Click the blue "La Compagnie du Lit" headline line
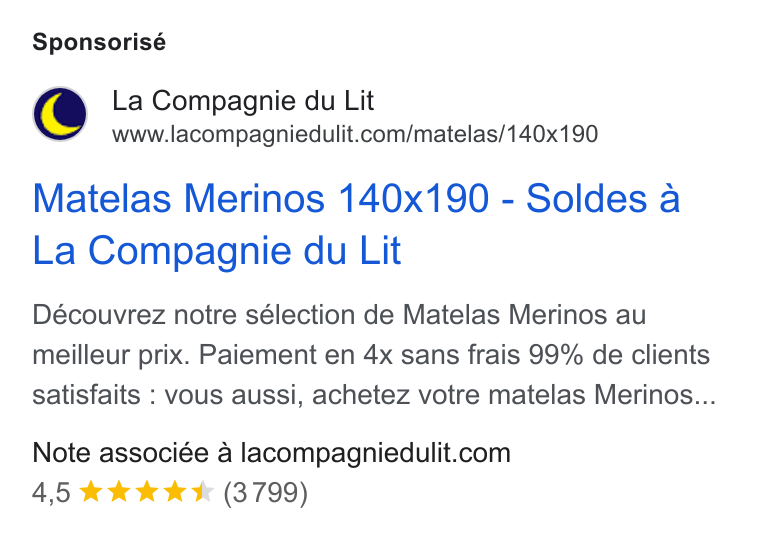The image size is (760, 536). tap(217, 251)
